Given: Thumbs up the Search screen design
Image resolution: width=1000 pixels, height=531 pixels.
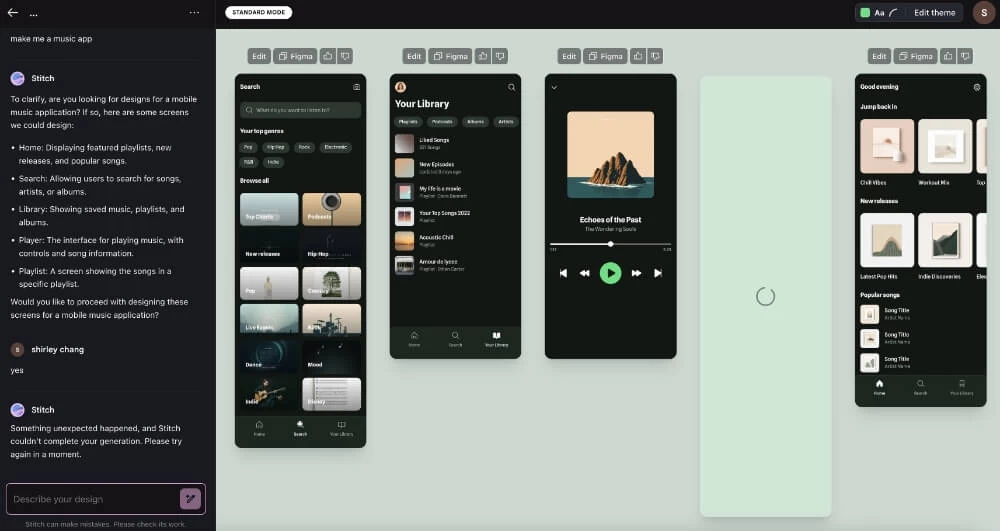Looking at the screenshot, I should (327, 57).
